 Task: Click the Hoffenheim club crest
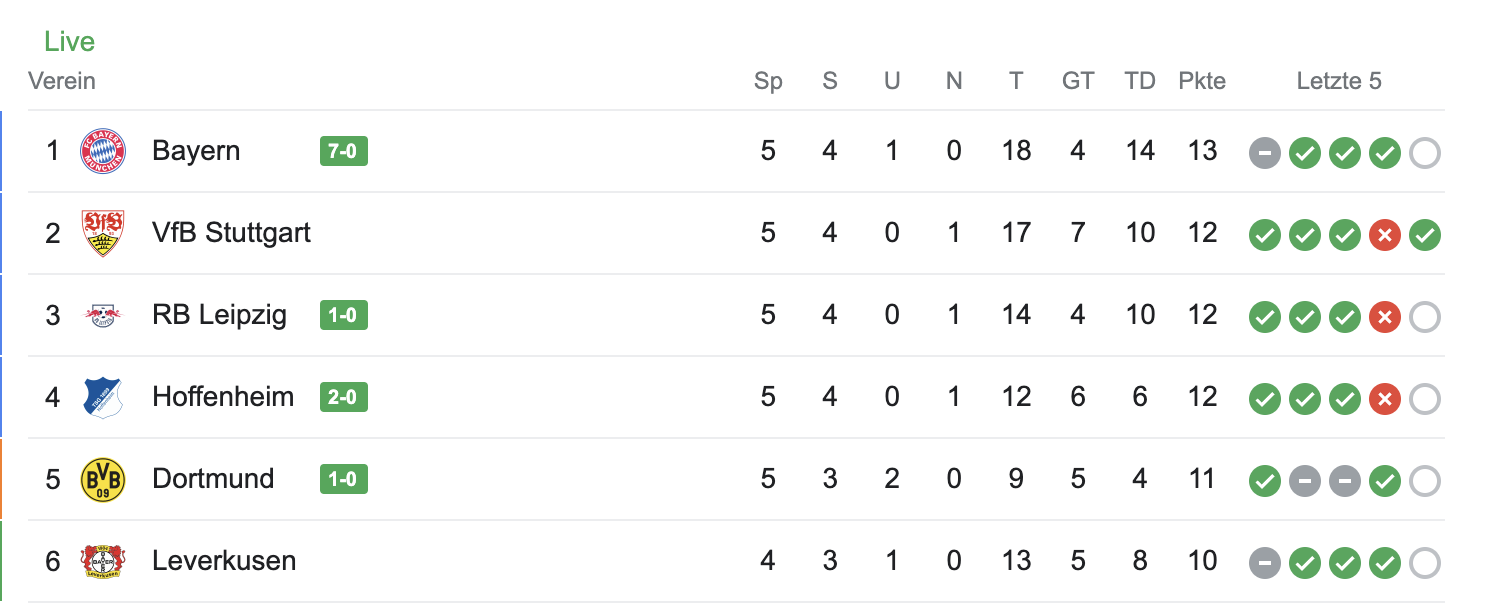[103, 398]
